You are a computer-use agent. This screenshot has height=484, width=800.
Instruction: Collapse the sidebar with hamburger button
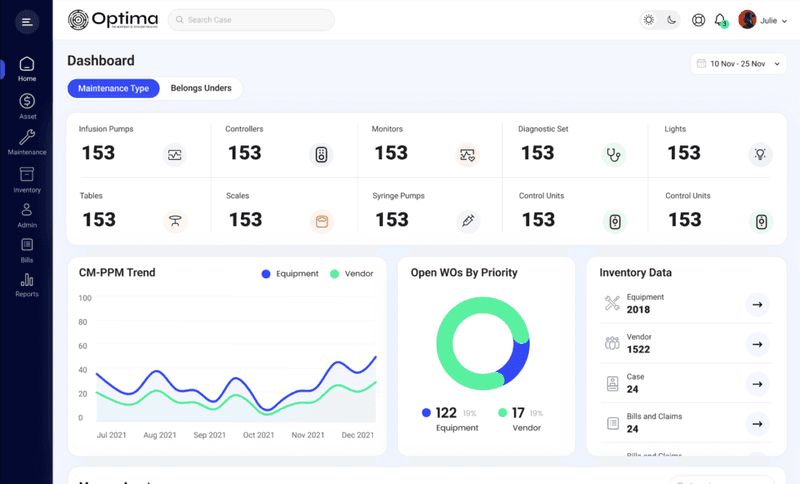27,22
